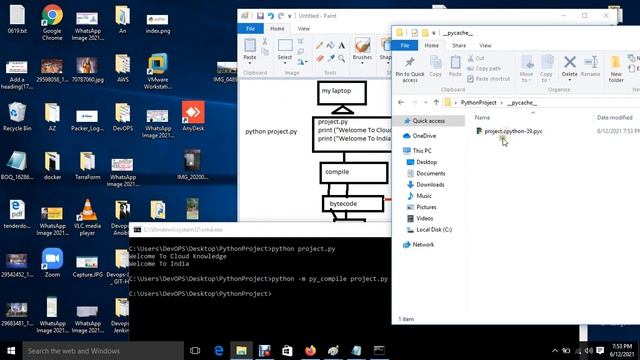Show hidden system tray icons
The width and height of the screenshot is (640, 360).
click(x=555, y=351)
